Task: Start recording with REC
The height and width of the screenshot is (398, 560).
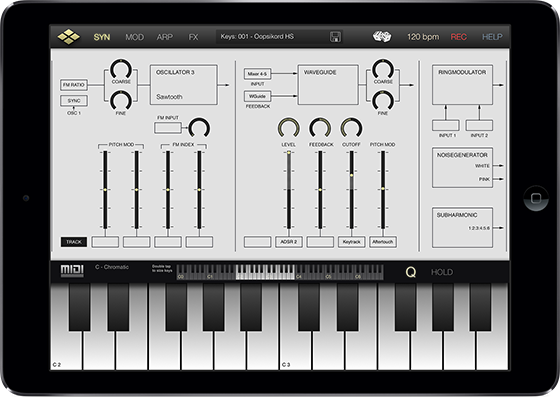Action: pyautogui.click(x=458, y=37)
